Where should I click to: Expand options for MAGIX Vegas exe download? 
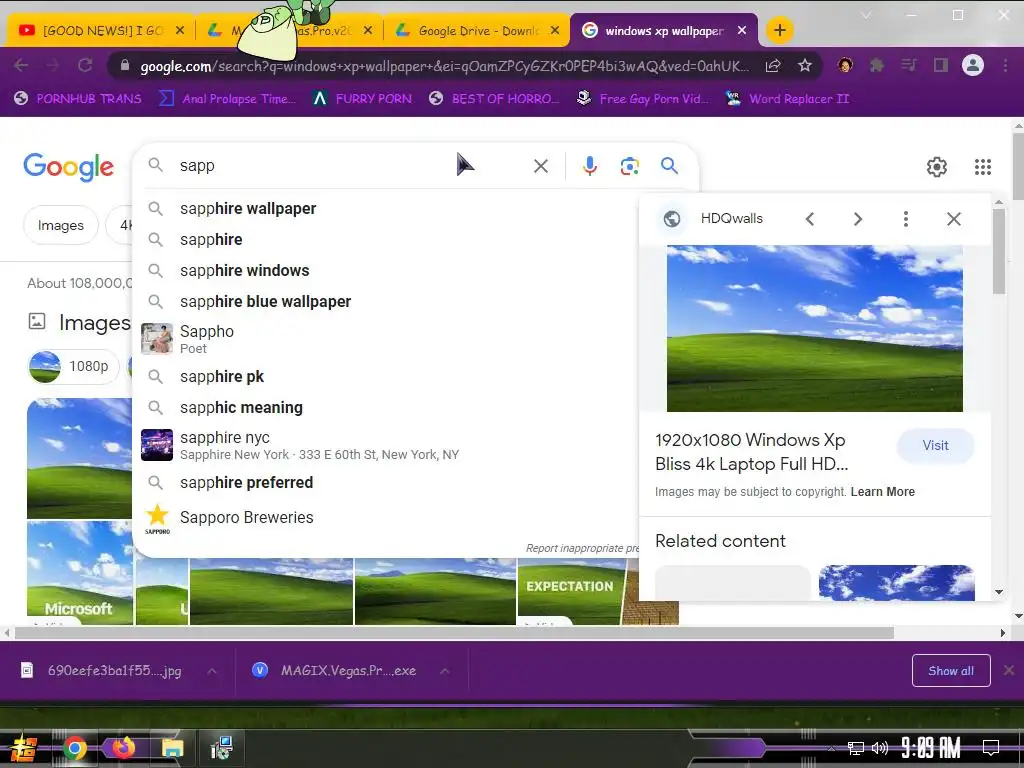(x=445, y=671)
